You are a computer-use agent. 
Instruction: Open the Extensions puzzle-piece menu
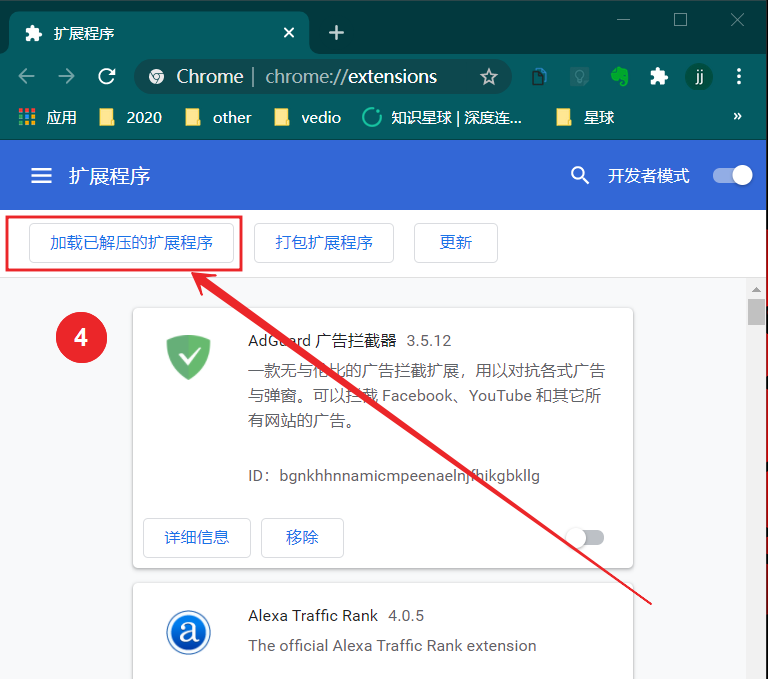(658, 77)
